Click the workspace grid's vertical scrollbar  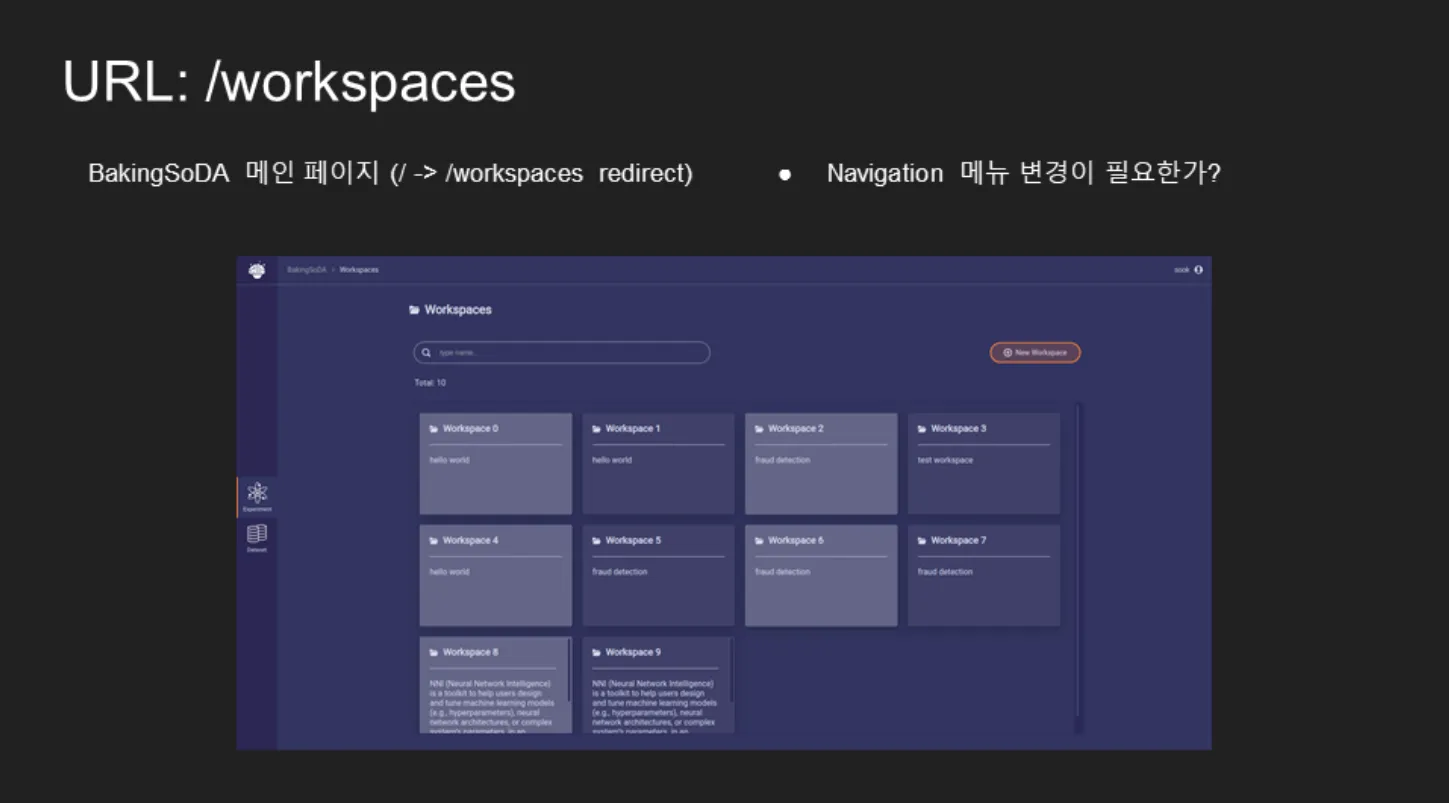pos(1078,560)
